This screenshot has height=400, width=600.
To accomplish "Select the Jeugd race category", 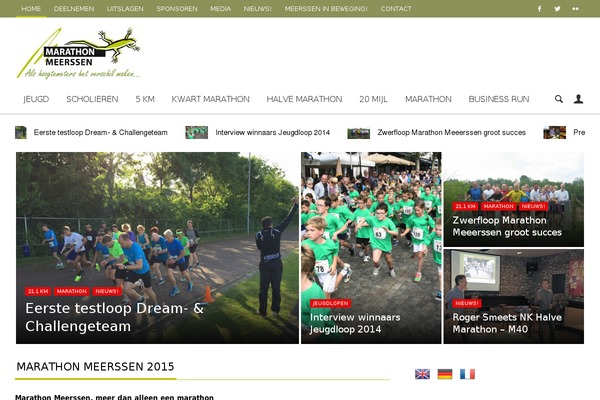I will [x=36, y=99].
